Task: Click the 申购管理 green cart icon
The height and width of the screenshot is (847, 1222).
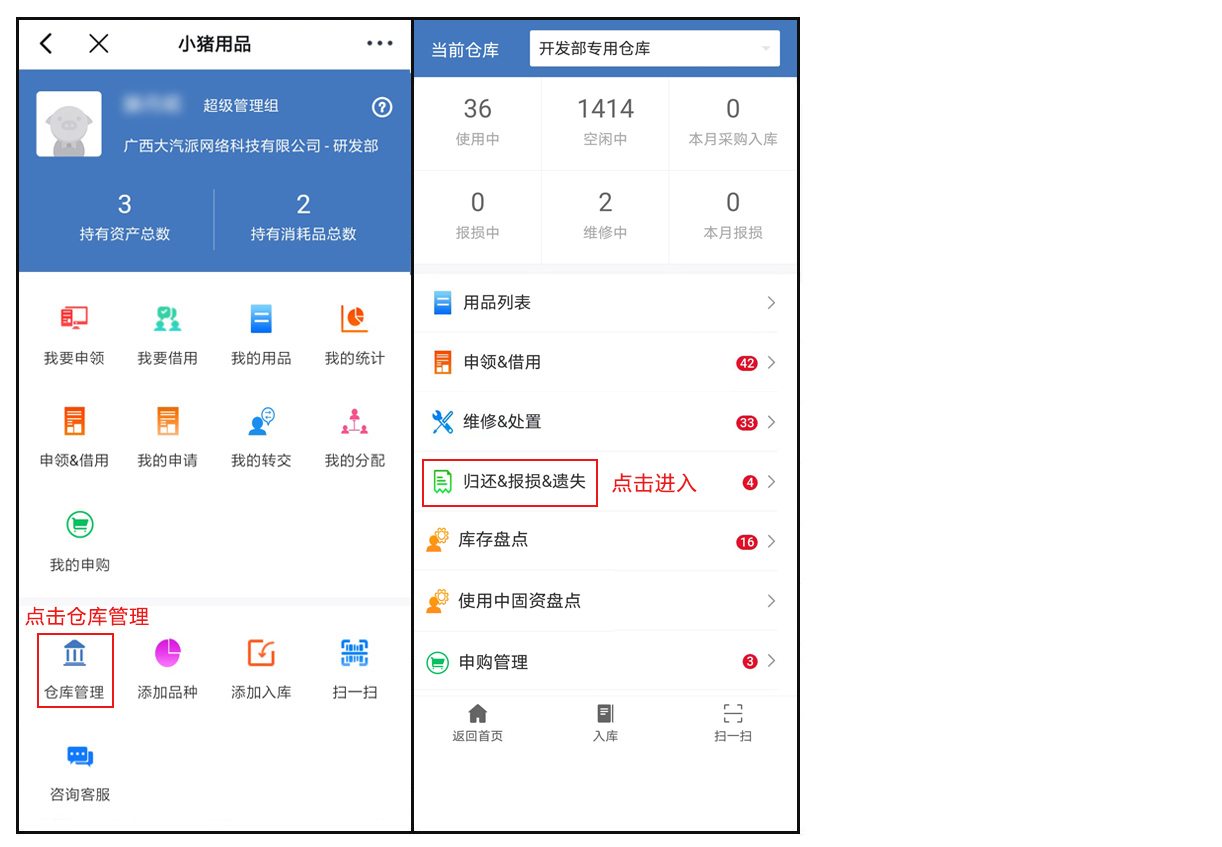Action: click(437, 662)
